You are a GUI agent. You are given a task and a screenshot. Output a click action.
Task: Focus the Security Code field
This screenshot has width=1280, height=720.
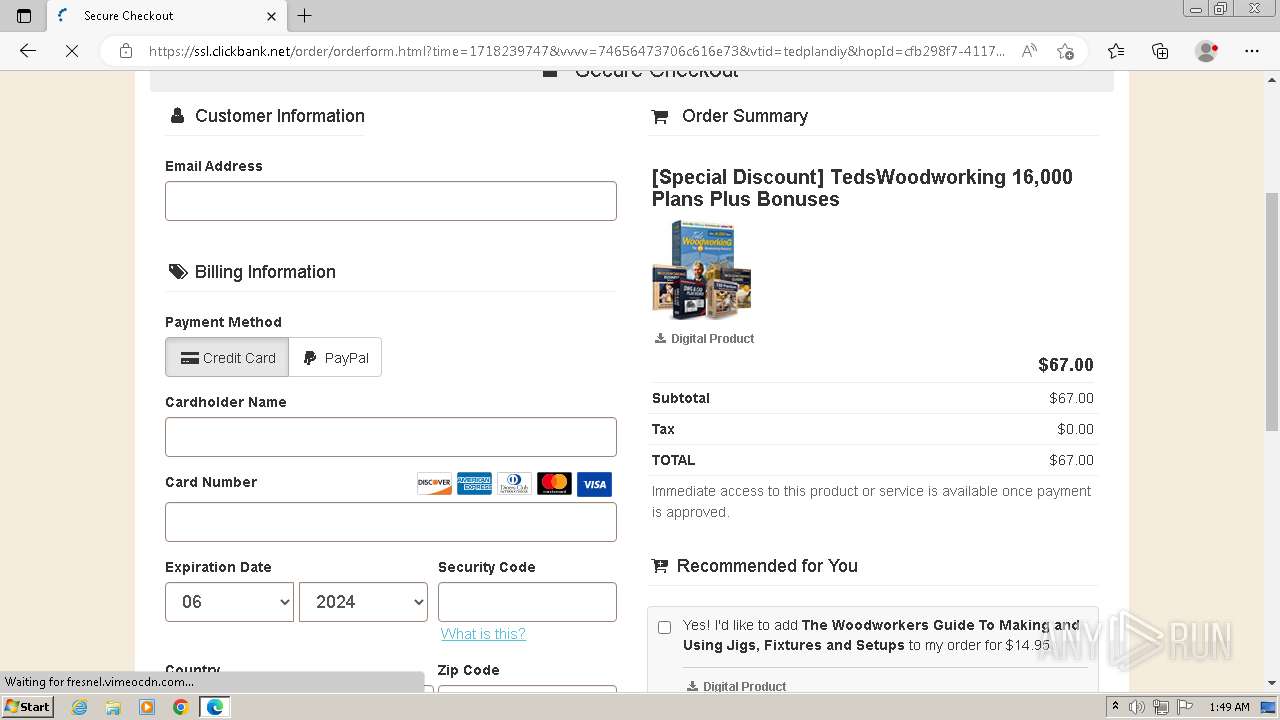pos(527,602)
